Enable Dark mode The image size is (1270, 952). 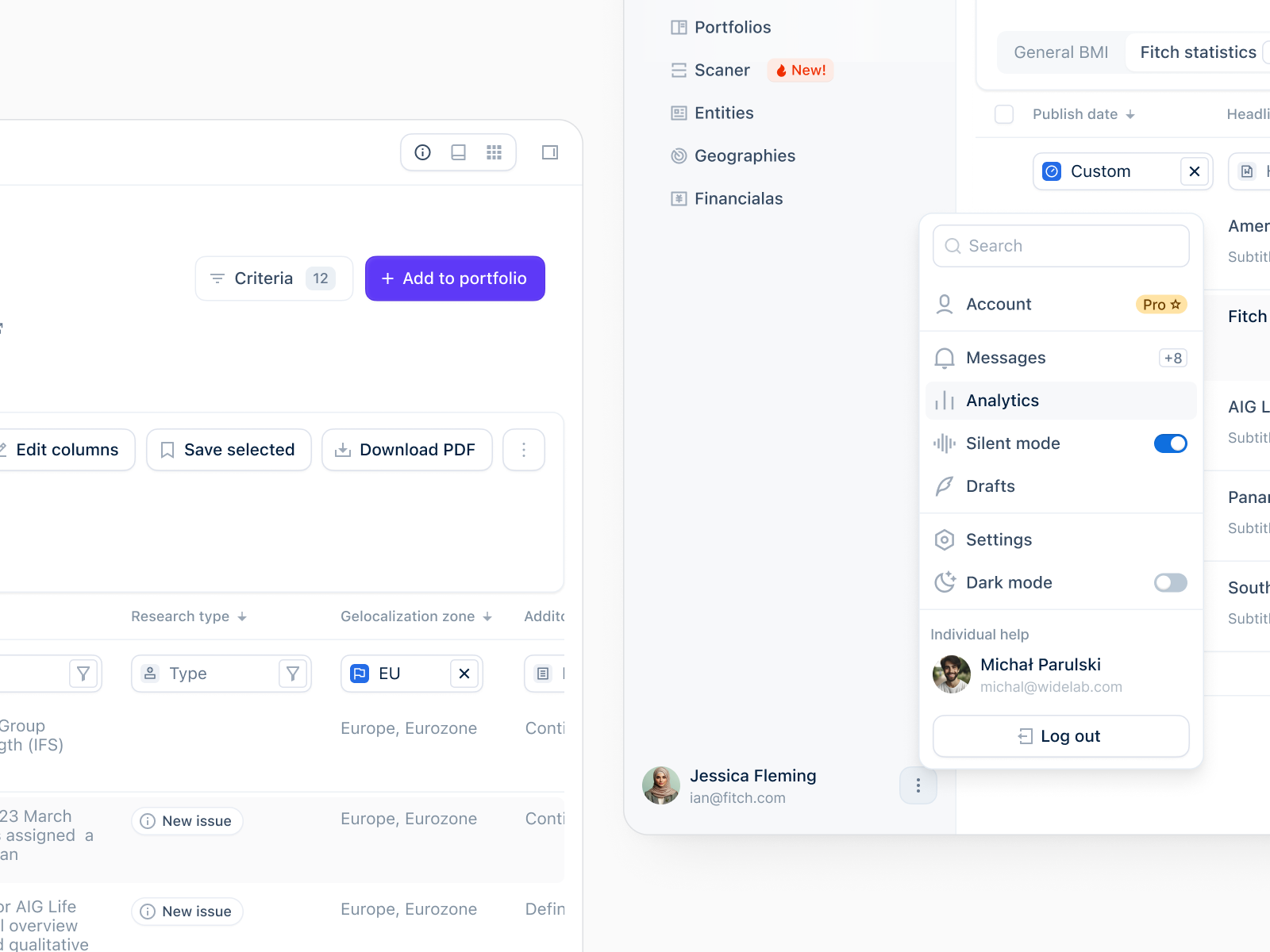click(x=1170, y=582)
